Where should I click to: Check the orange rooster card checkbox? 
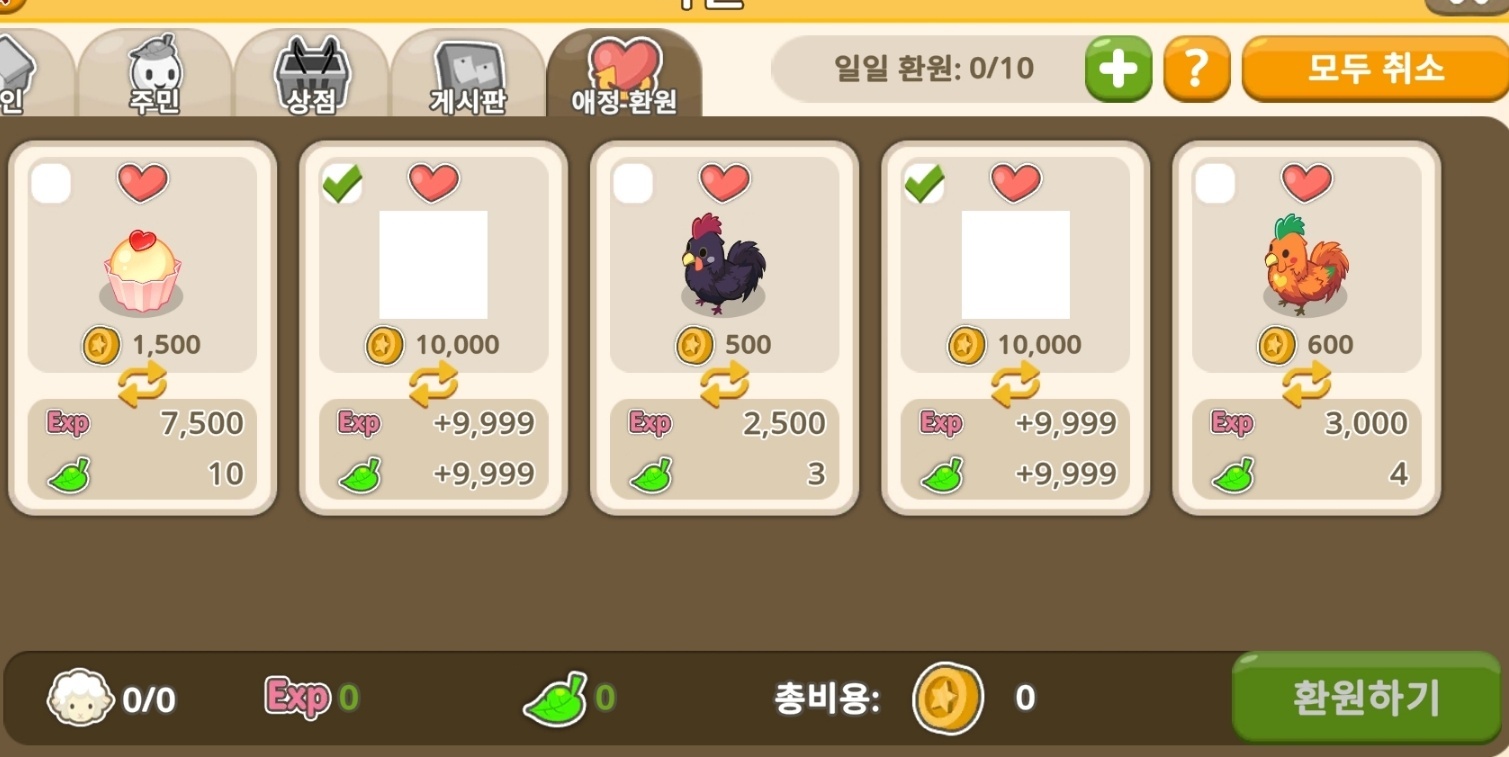tap(1215, 184)
